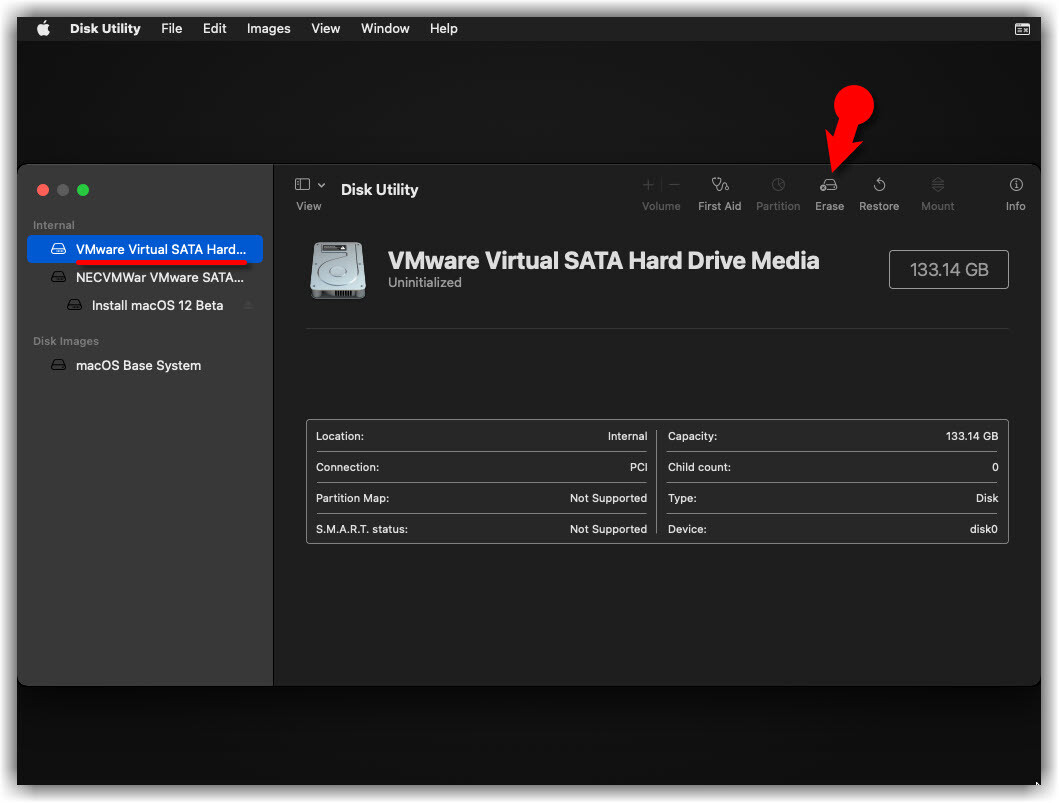Click the View dropdown chevron arrow
1059x803 pixels.
coord(321,185)
